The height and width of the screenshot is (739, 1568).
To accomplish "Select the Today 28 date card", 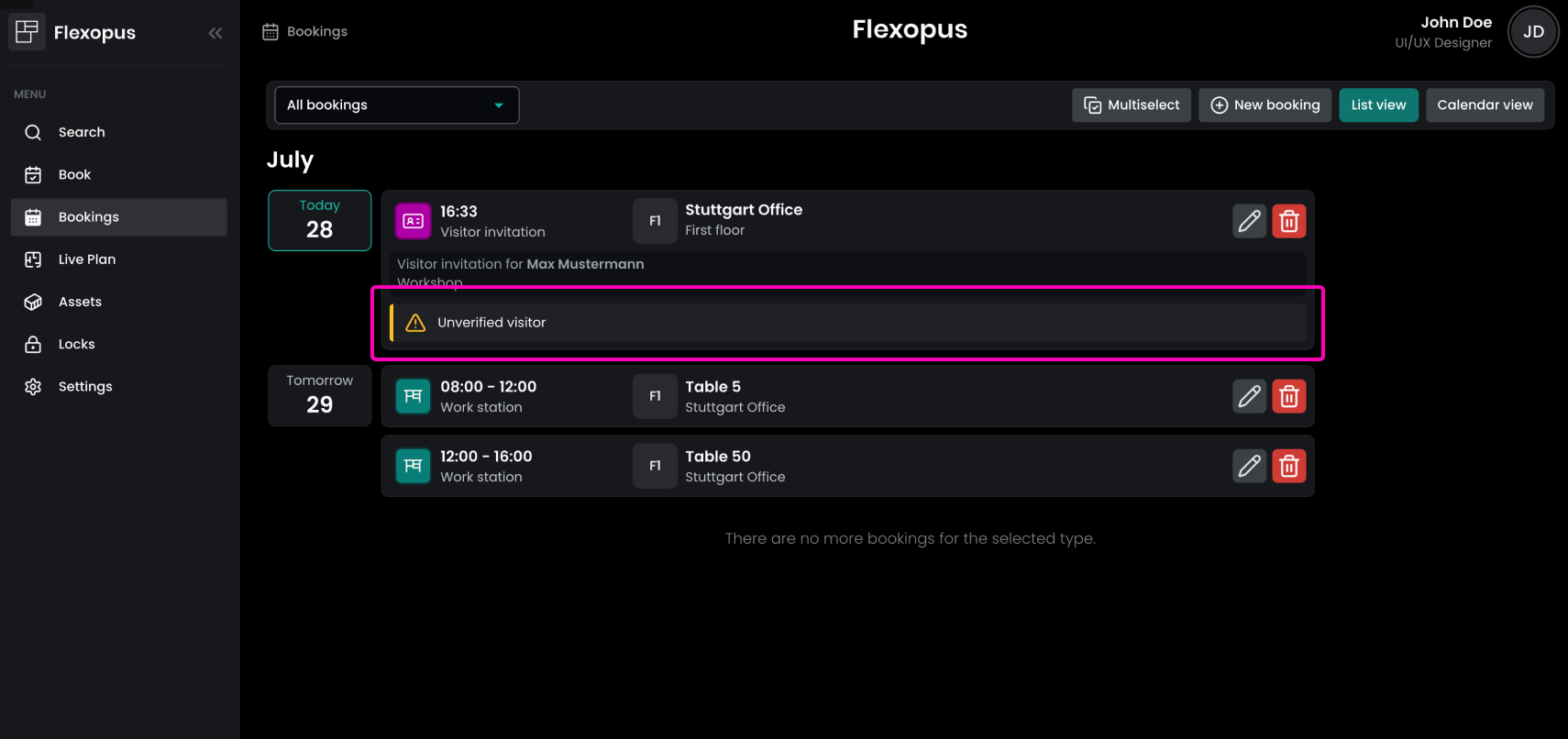I will click(319, 220).
